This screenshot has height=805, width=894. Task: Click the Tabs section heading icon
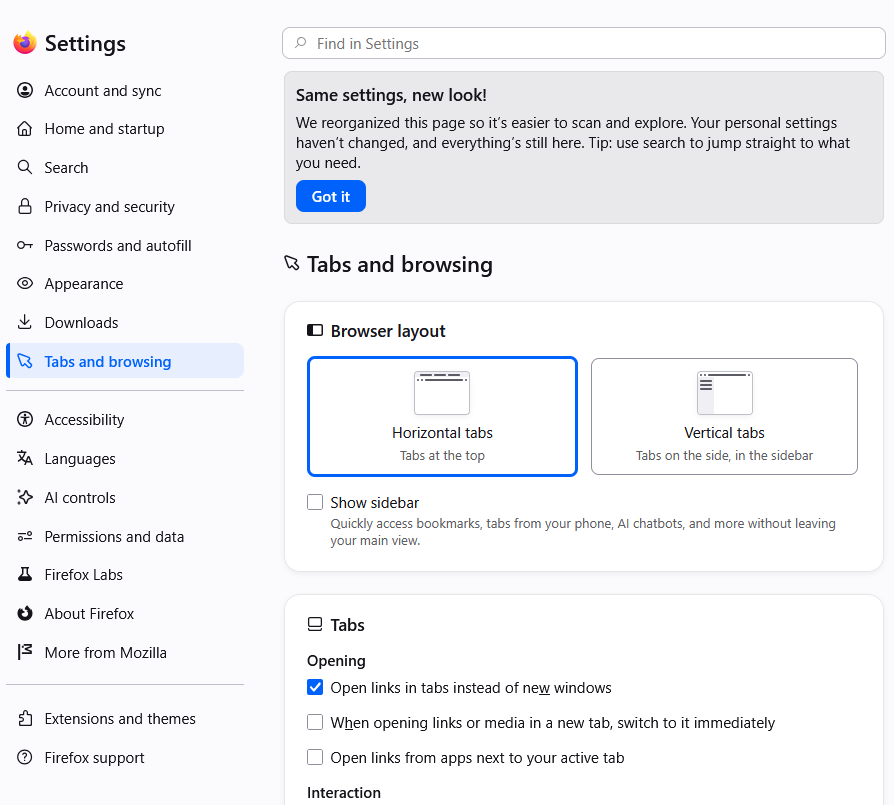(x=315, y=624)
